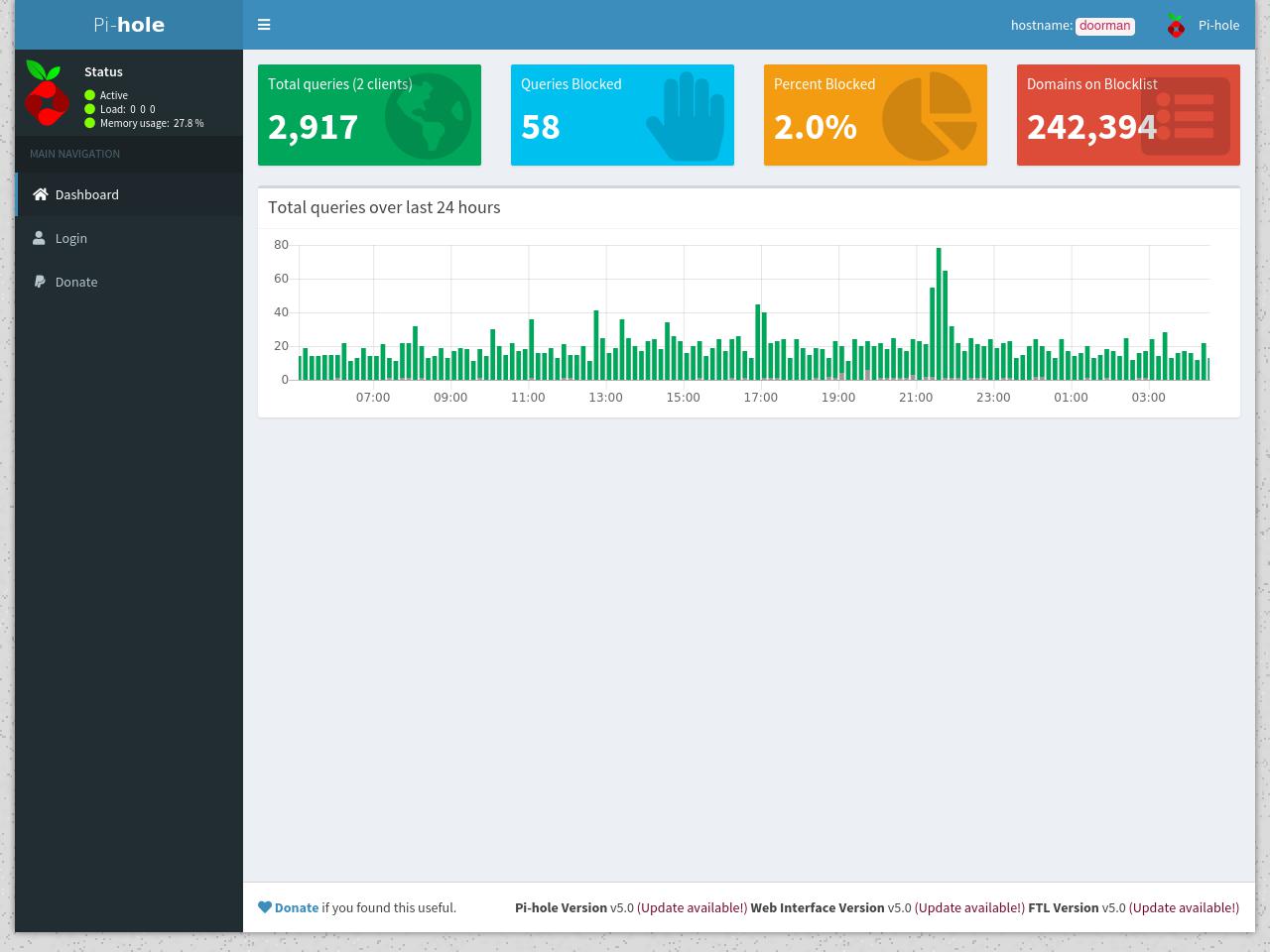Viewport: 1270px width, 952px height.
Task: Click the house icon beside Dashboard
Action: pyautogui.click(x=40, y=194)
